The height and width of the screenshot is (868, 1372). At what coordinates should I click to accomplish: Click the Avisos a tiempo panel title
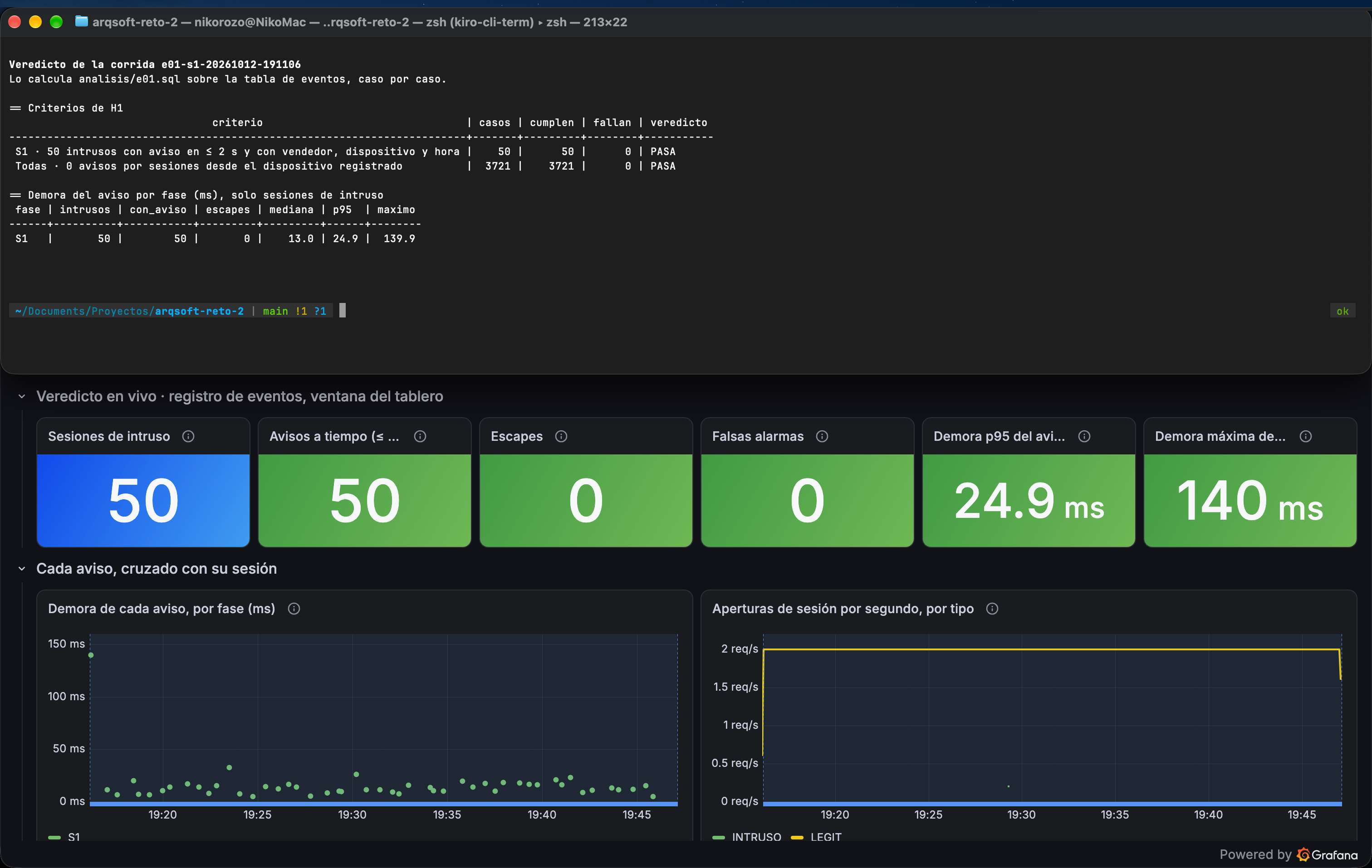click(334, 436)
